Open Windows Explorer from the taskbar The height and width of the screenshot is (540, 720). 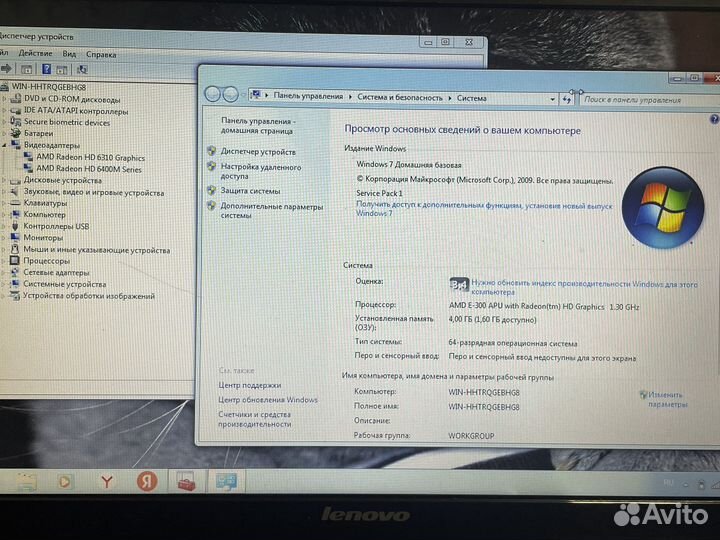click(26, 481)
